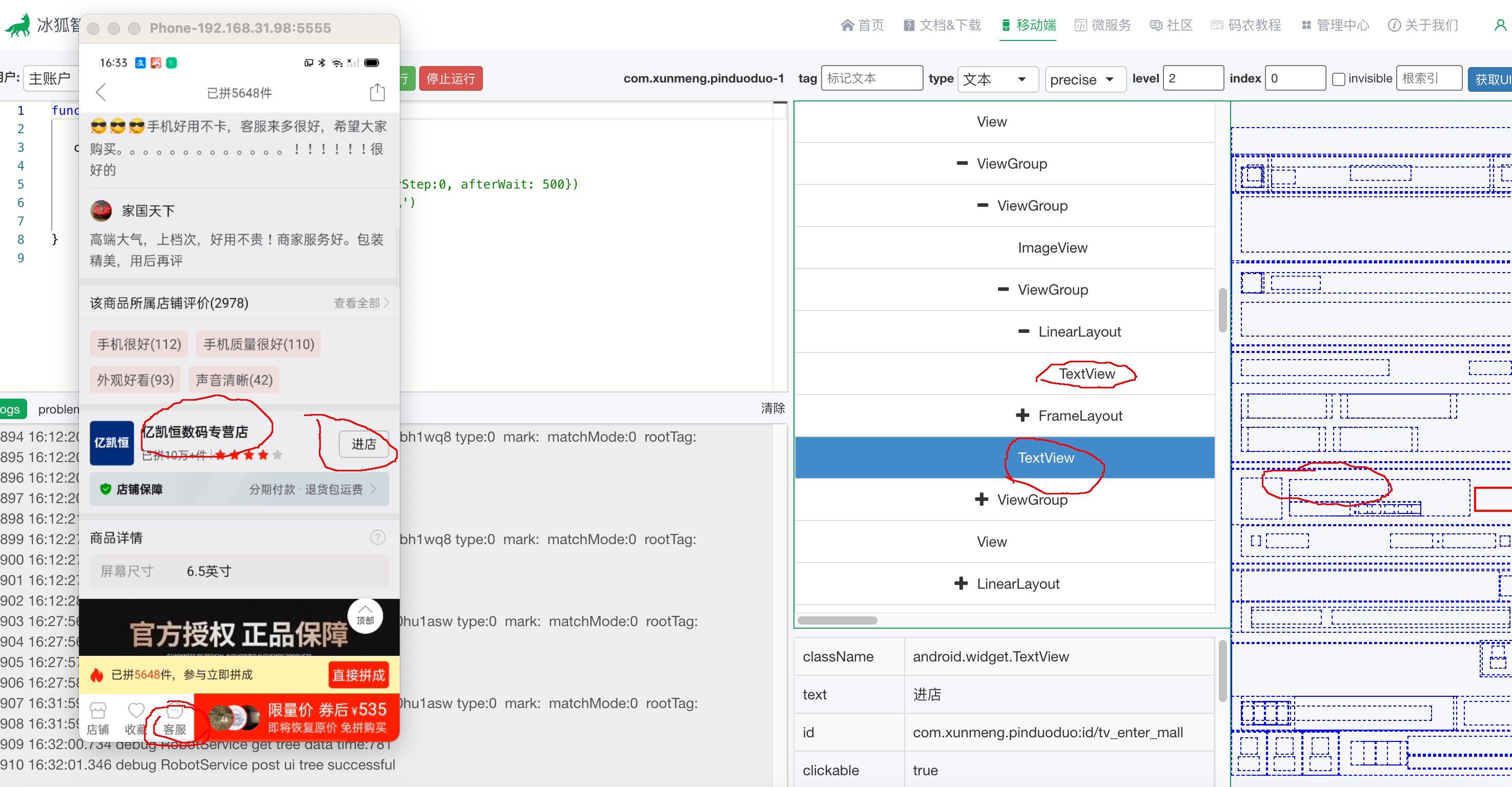Click the UI tree vertical scrollbar

click(1222, 310)
